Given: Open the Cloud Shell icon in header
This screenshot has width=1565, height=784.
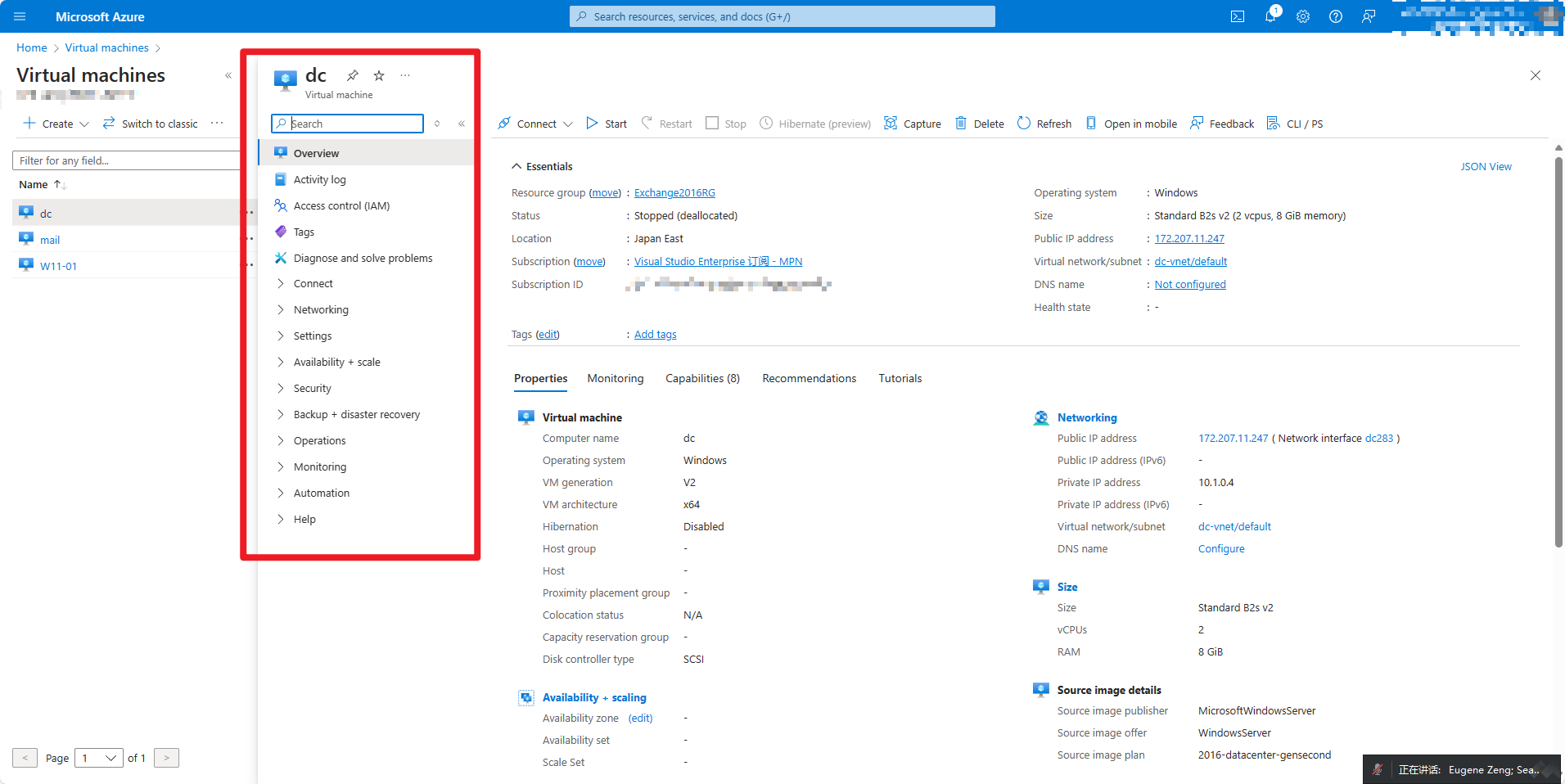Looking at the screenshot, I should point(1238,16).
